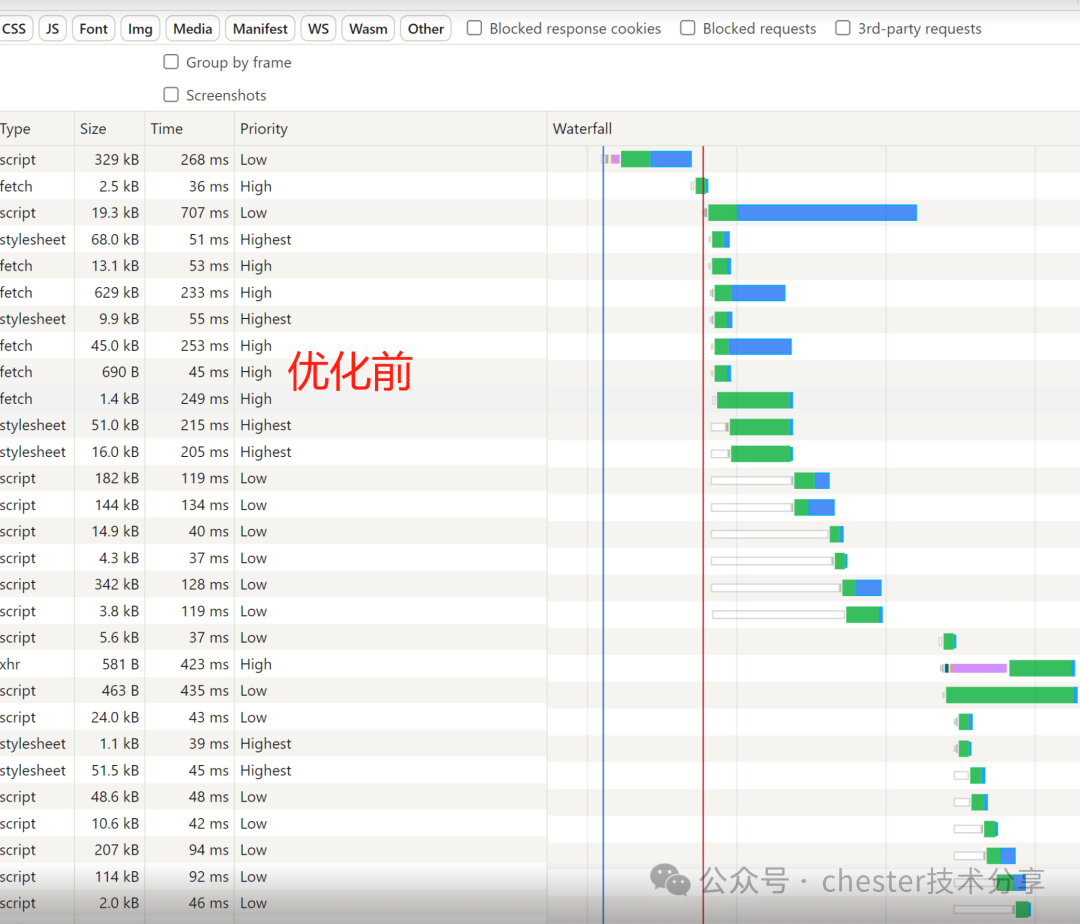Viewport: 1080px width, 924px height.
Task: Show only Manifest requests
Action: (x=260, y=29)
